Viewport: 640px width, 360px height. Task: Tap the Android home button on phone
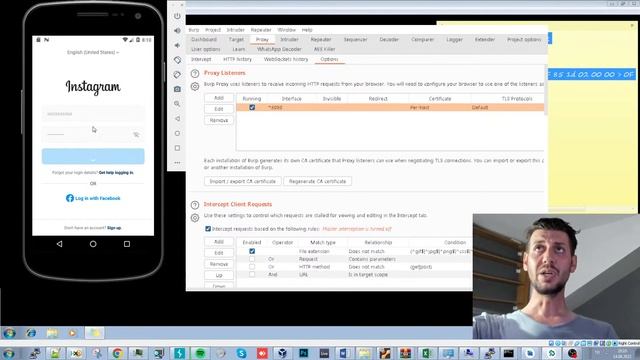tap(93, 244)
